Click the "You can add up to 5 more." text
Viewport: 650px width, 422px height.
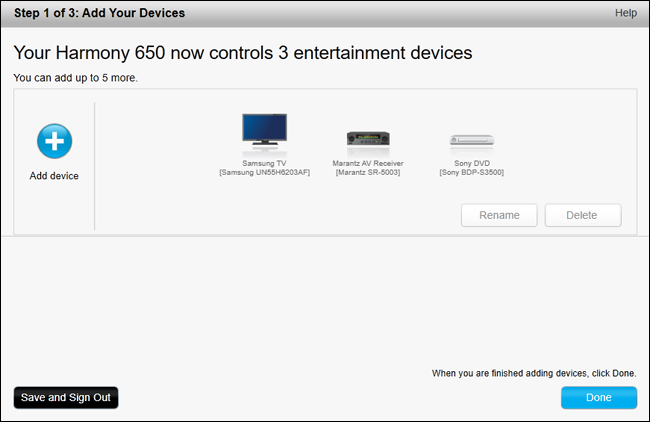[x=75, y=78]
